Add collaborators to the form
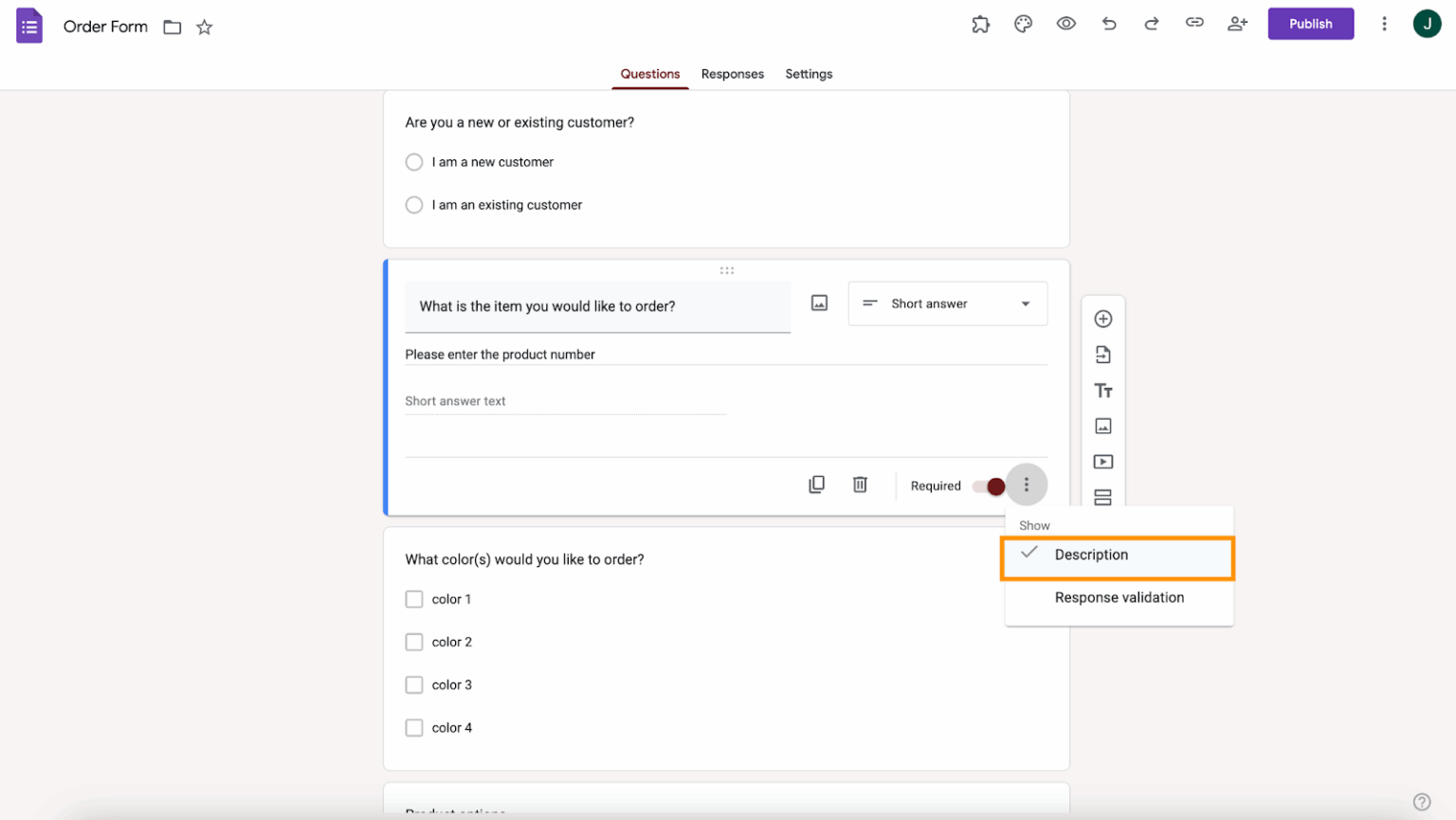 pyautogui.click(x=1237, y=24)
